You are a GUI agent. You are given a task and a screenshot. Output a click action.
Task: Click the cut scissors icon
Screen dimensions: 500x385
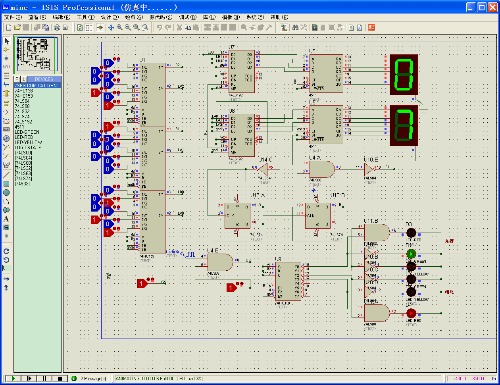(179, 28)
